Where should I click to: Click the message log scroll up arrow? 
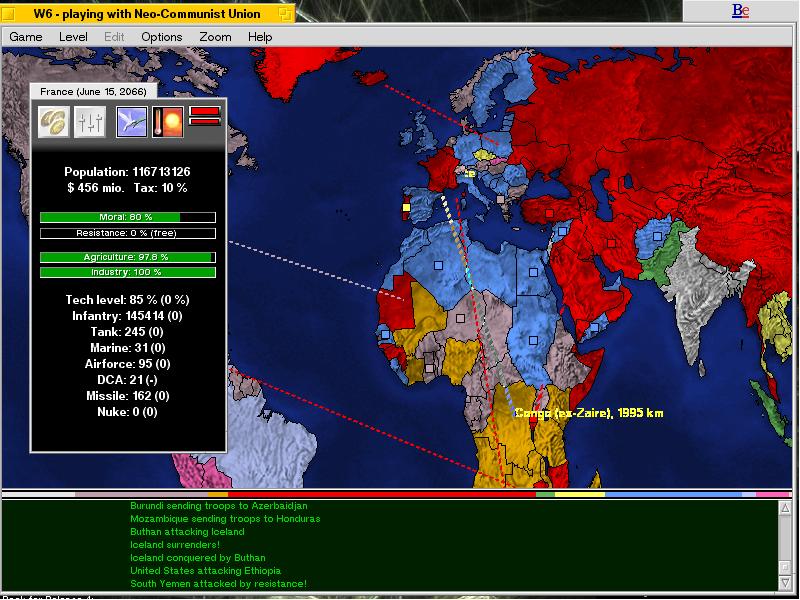coord(785,507)
